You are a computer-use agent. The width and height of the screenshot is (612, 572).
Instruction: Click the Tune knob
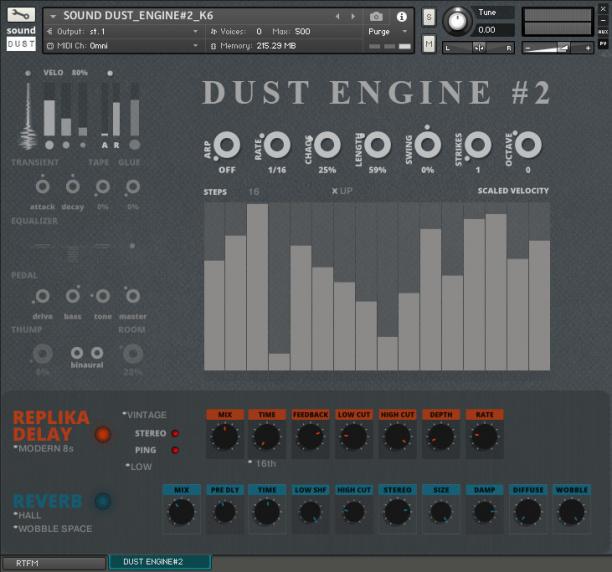point(457,20)
